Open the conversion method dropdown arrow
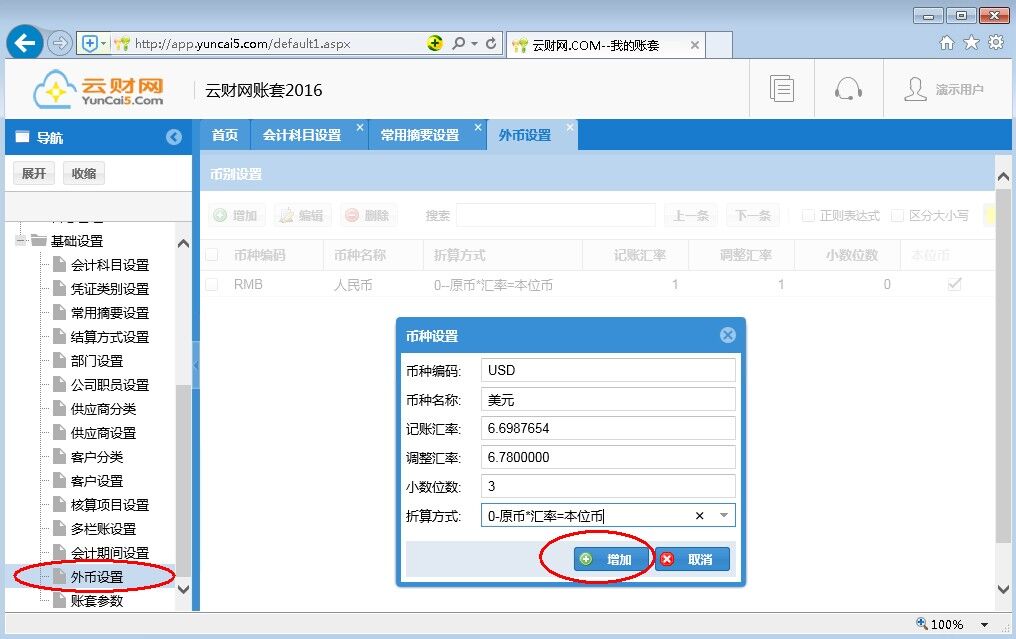The image size is (1016, 639). [724, 516]
